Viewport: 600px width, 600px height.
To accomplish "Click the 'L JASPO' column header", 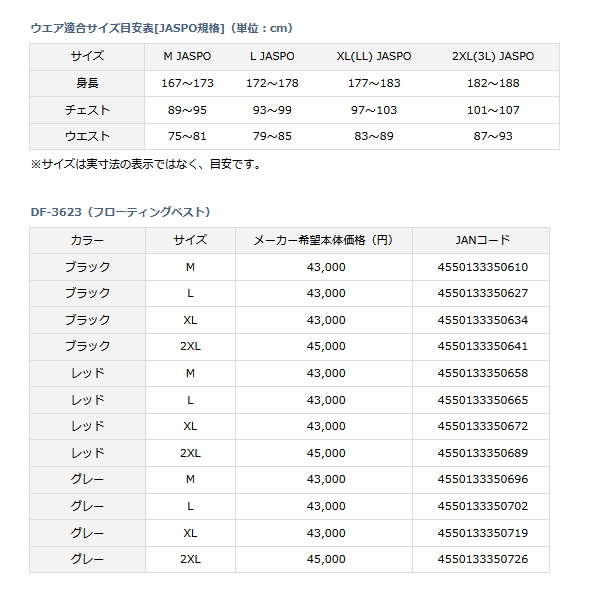I will [272, 56].
